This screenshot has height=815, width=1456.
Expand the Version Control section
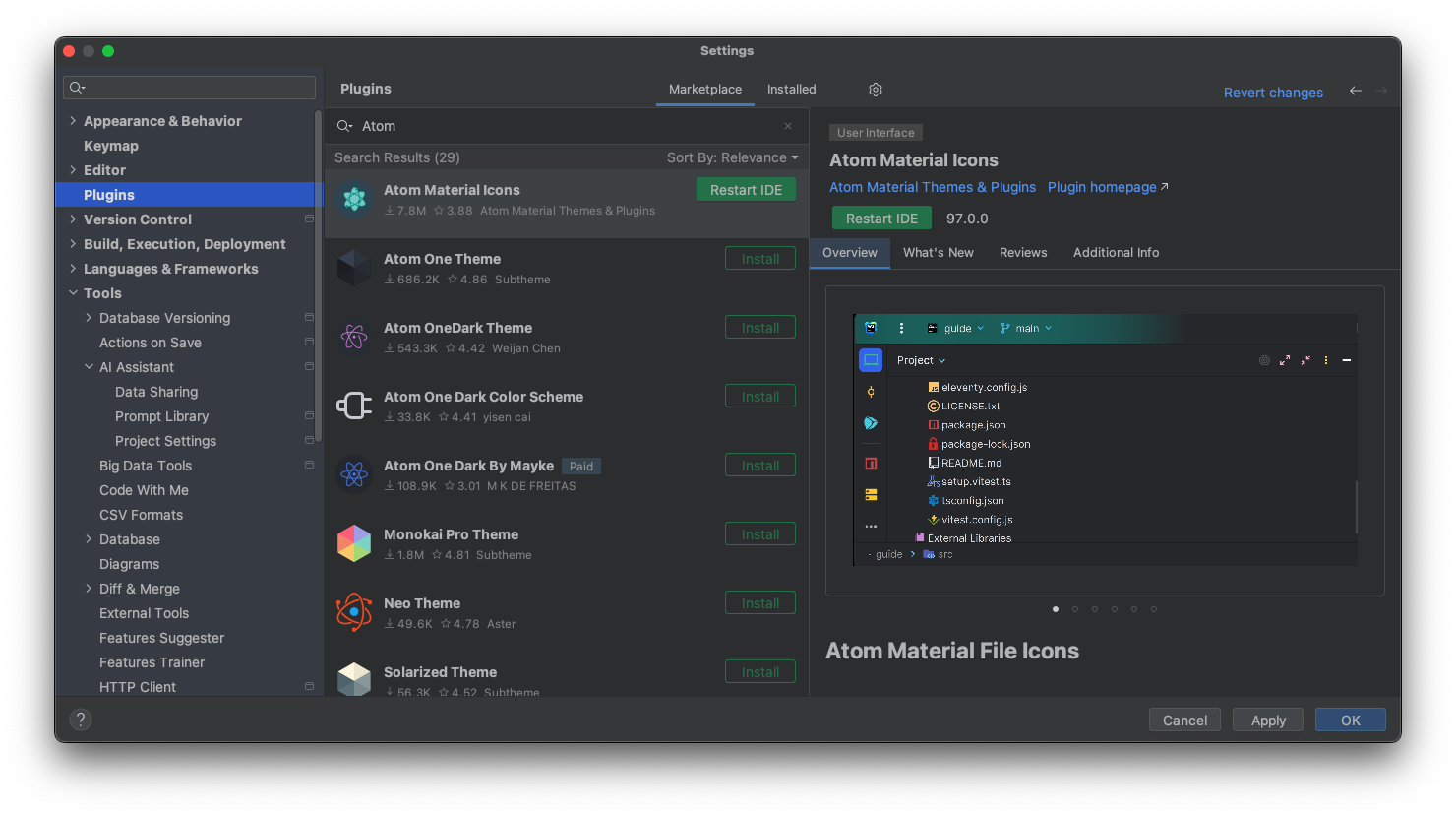(x=73, y=219)
